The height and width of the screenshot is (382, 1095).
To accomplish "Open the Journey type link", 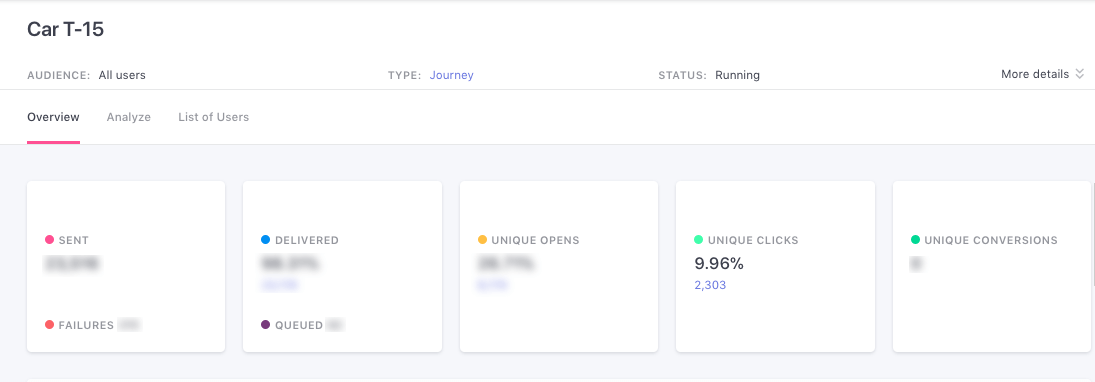I will coord(451,75).
